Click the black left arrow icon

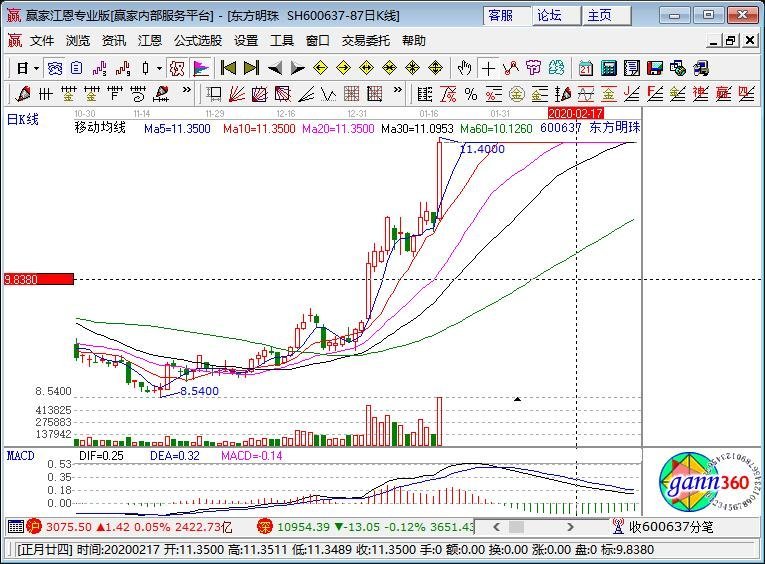point(274,68)
